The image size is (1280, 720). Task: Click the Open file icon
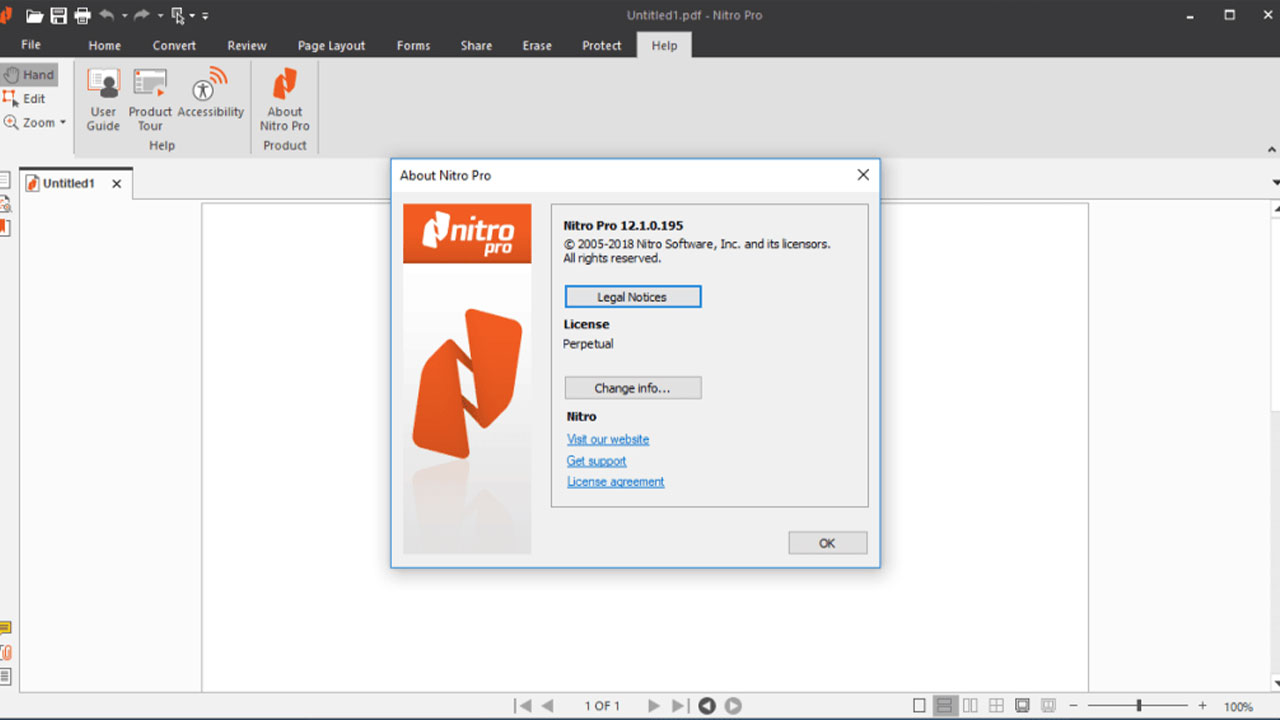click(x=33, y=15)
